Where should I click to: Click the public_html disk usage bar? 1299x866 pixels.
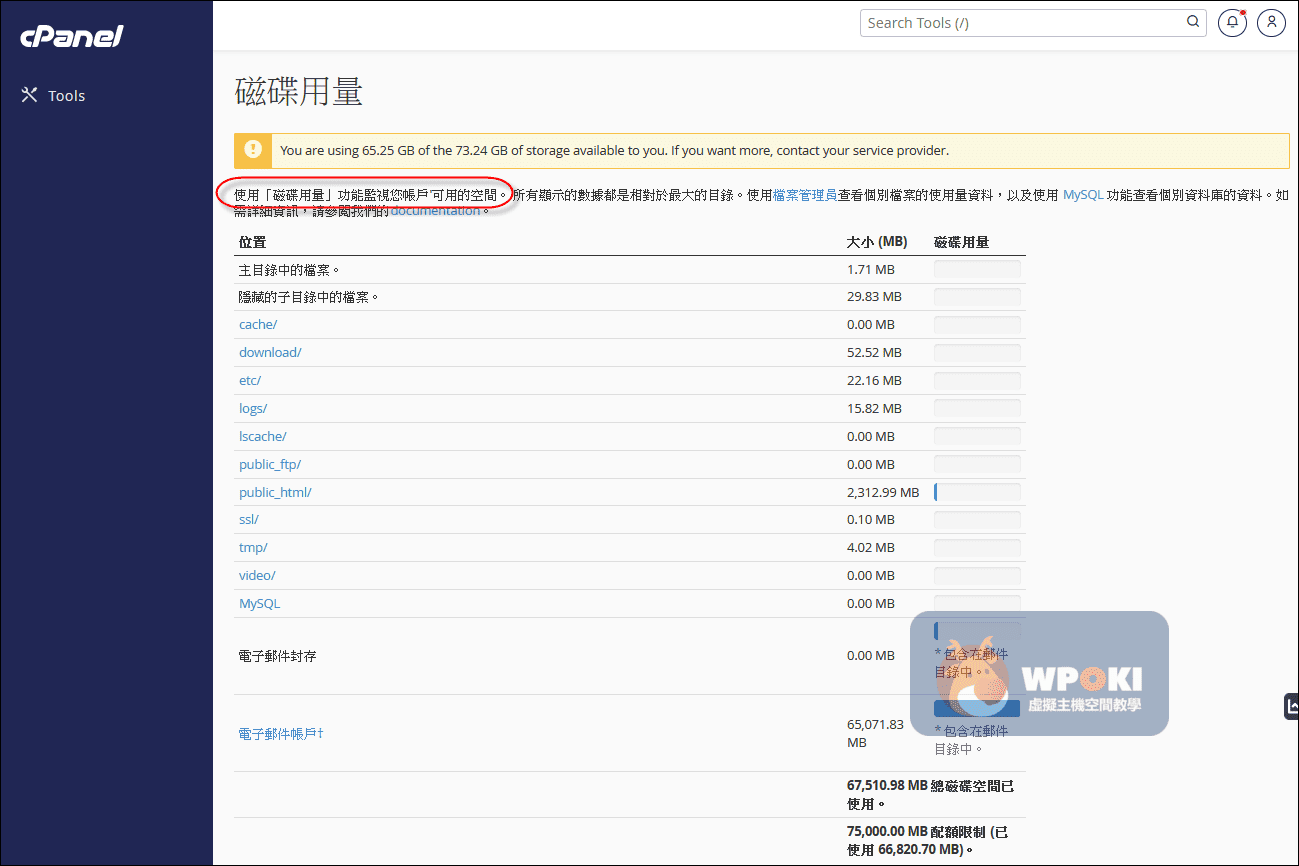pyautogui.click(x=976, y=492)
